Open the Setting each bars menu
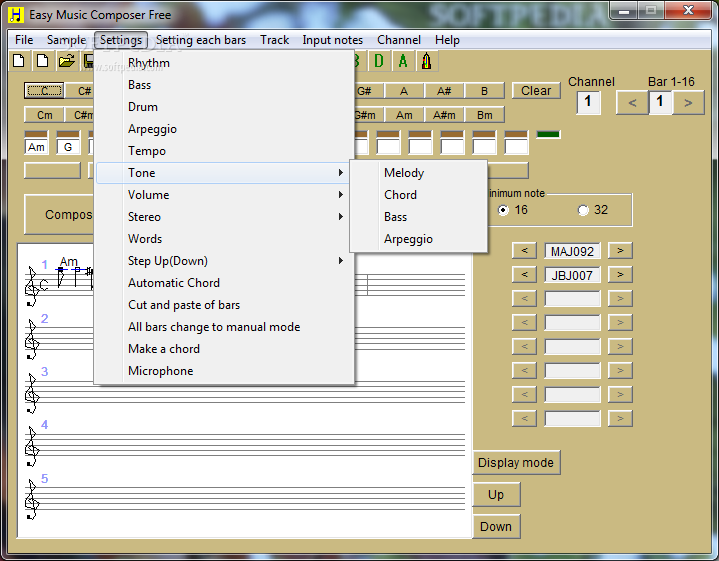The height and width of the screenshot is (561, 719). (x=201, y=40)
